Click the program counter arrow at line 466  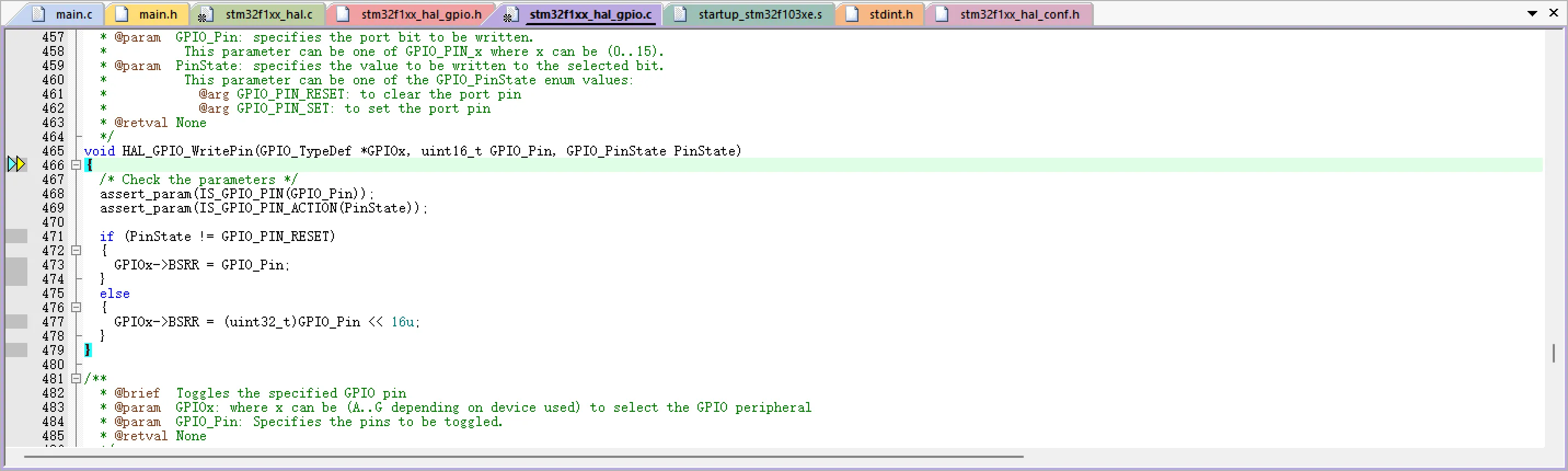click(16, 164)
